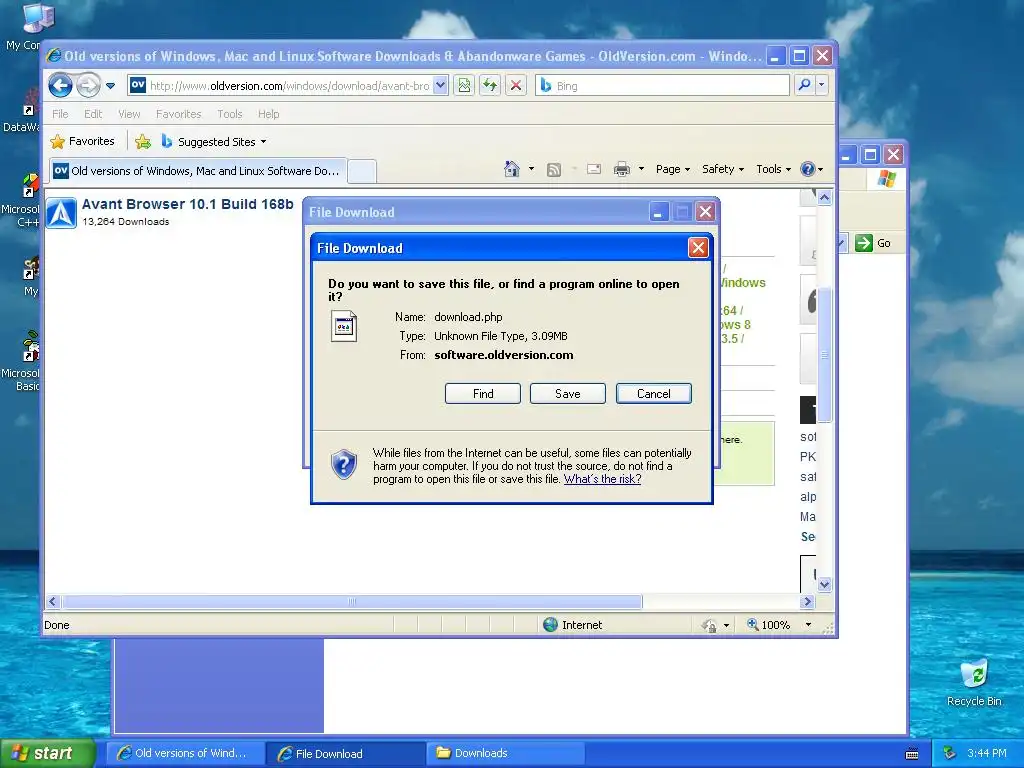Screen dimensions: 1024x768
Task: Click the horizontal scrollbar right arrow
Action: (x=807, y=601)
